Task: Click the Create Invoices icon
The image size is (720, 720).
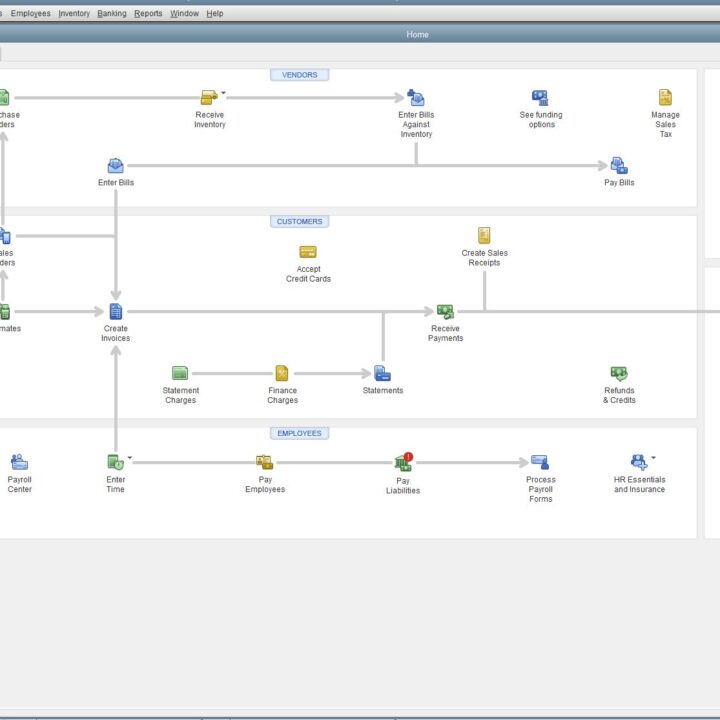Action: tap(116, 311)
